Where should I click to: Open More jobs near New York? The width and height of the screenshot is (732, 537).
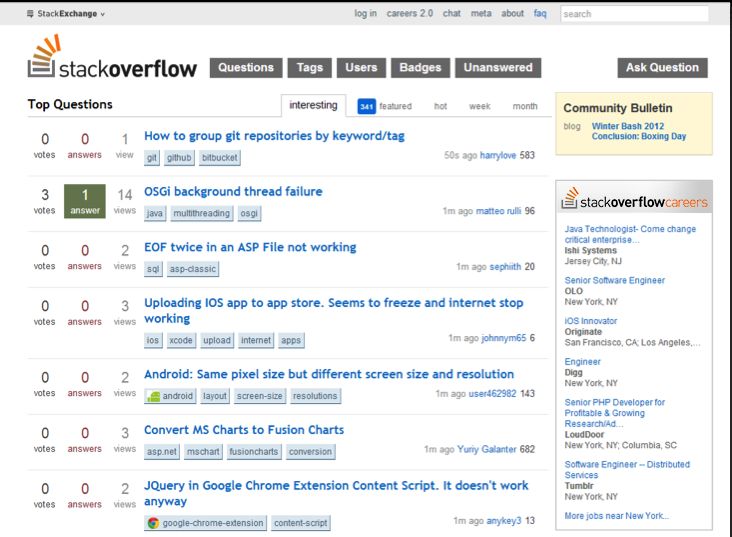[616, 516]
